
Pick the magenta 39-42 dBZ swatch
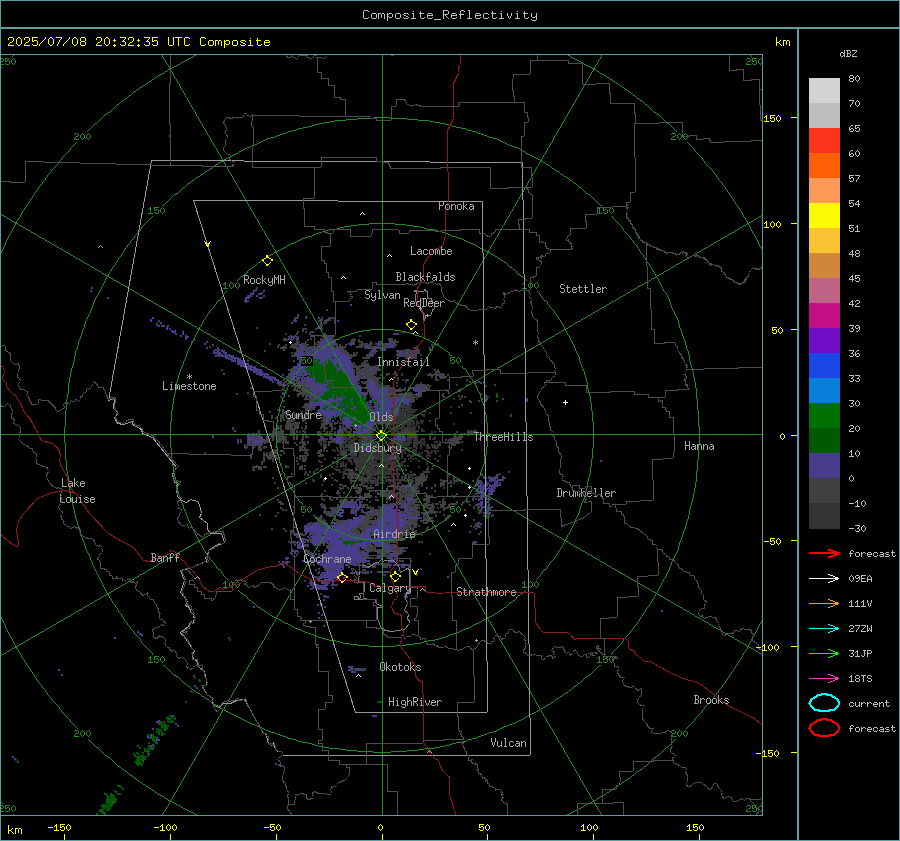pos(824,316)
